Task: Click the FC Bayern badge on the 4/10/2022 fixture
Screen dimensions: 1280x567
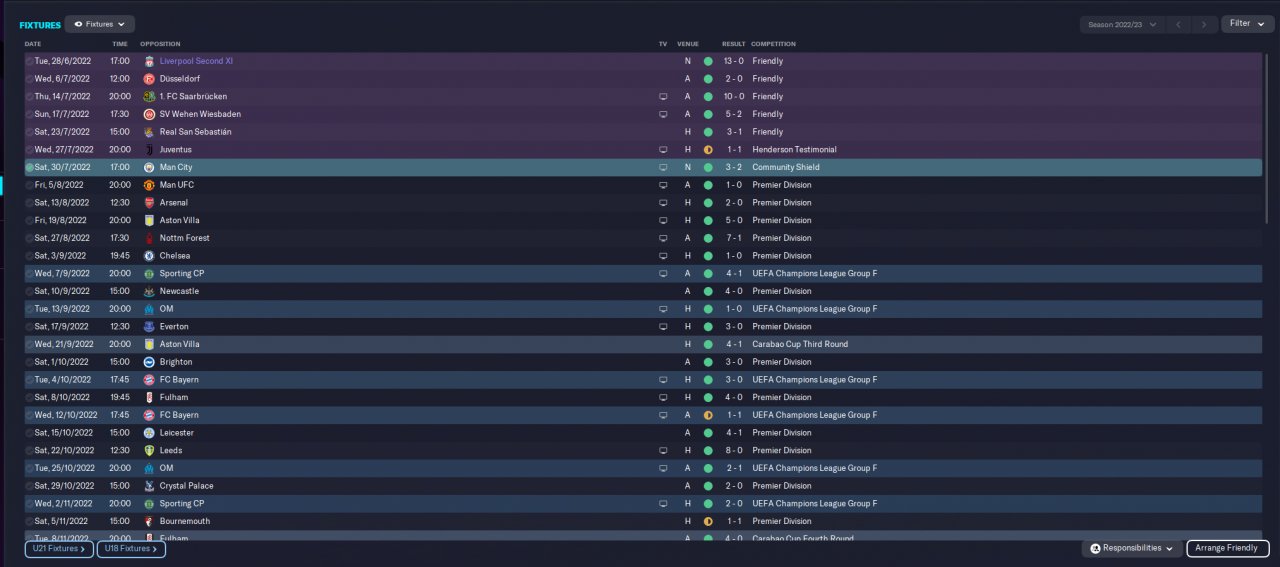Action: [x=149, y=380]
